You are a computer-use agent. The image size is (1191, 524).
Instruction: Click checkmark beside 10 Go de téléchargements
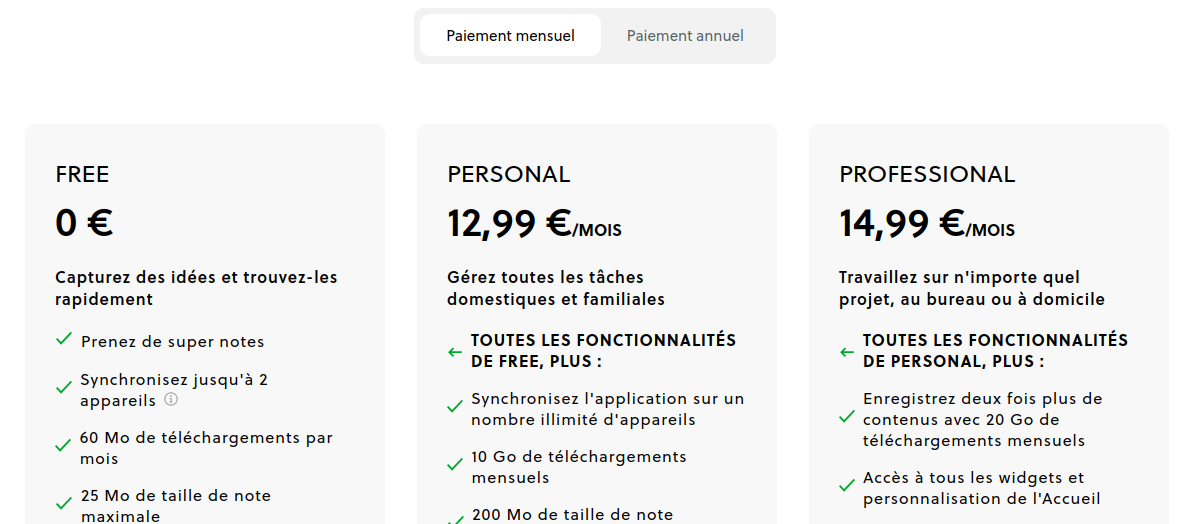click(x=456, y=465)
